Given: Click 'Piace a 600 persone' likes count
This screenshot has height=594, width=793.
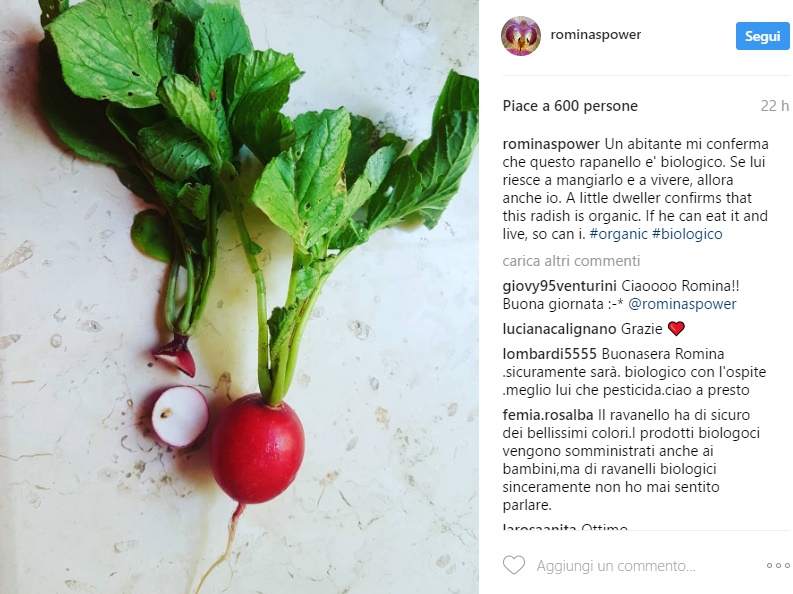Looking at the screenshot, I should pyautogui.click(x=570, y=106).
